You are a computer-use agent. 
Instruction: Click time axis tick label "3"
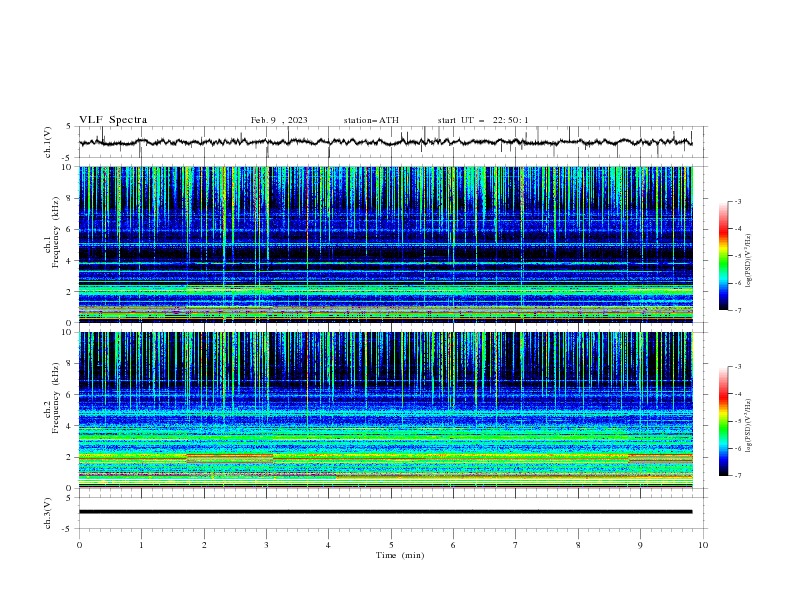(x=266, y=545)
